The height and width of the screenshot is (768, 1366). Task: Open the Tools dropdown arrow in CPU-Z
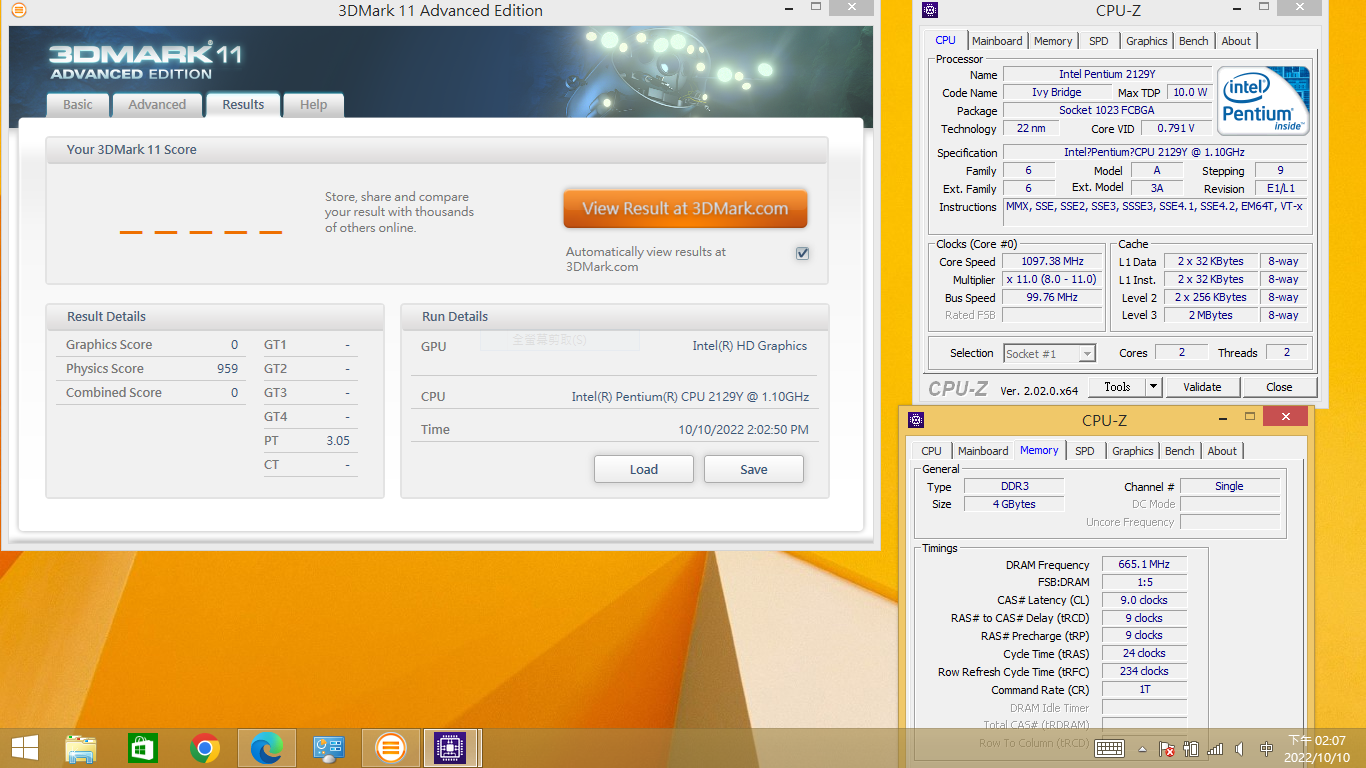click(1153, 387)
